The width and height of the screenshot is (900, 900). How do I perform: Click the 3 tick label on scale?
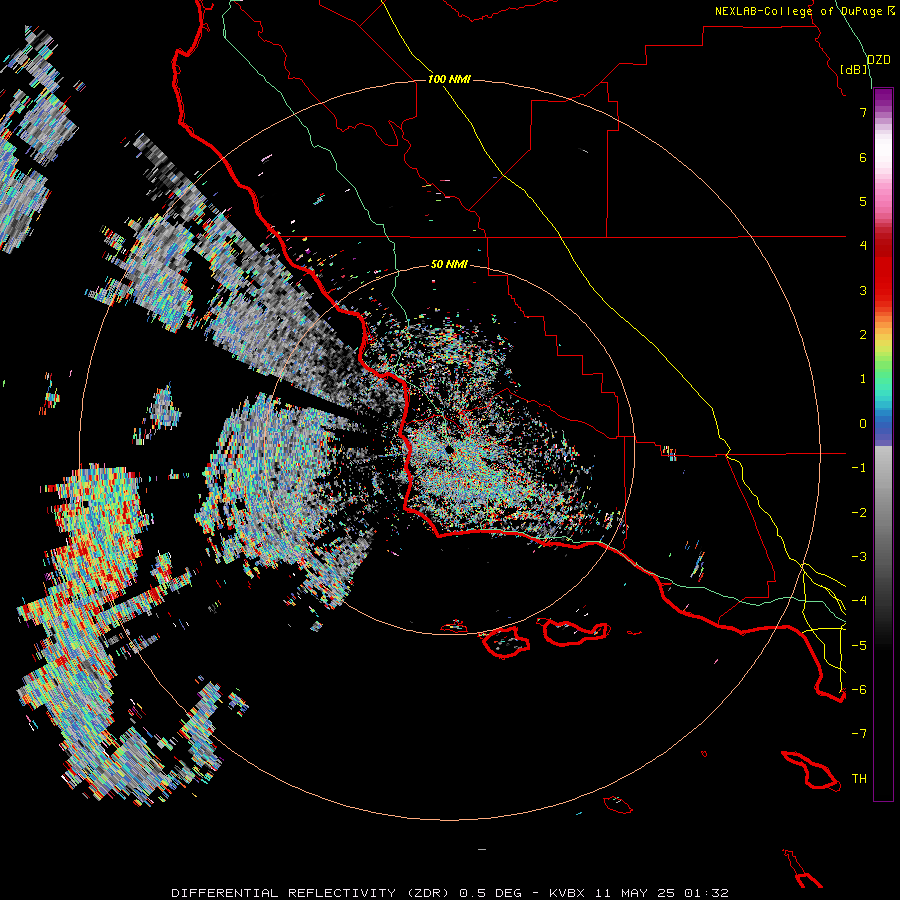863,290
